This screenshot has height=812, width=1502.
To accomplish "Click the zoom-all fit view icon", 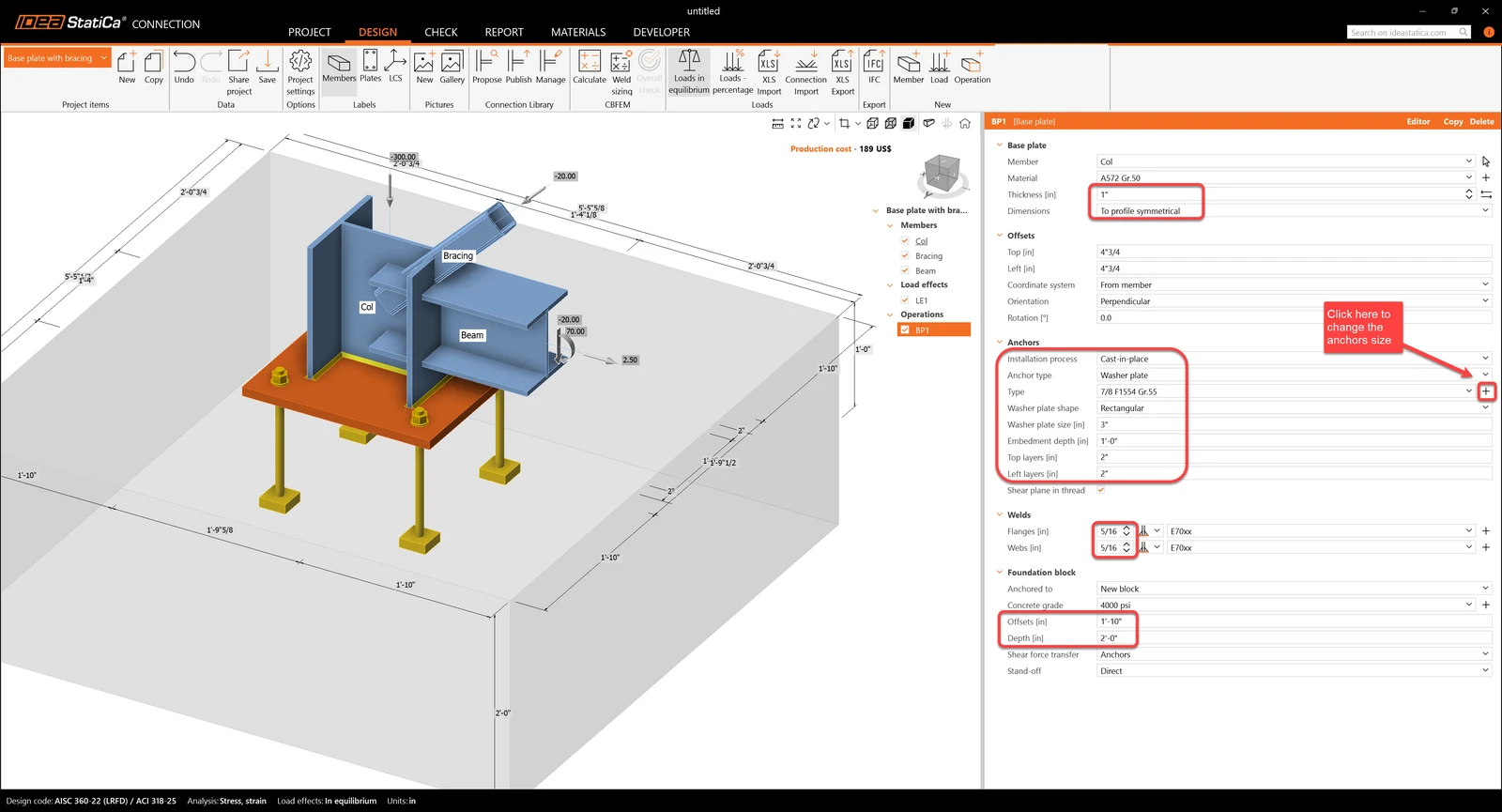I will coord(796,123).
